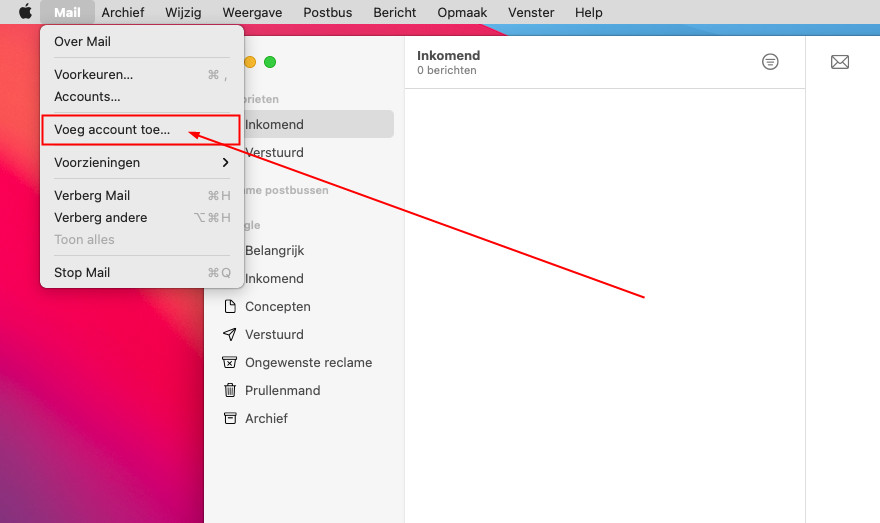Click the yellow minimize window button

[x=250, y=62]
